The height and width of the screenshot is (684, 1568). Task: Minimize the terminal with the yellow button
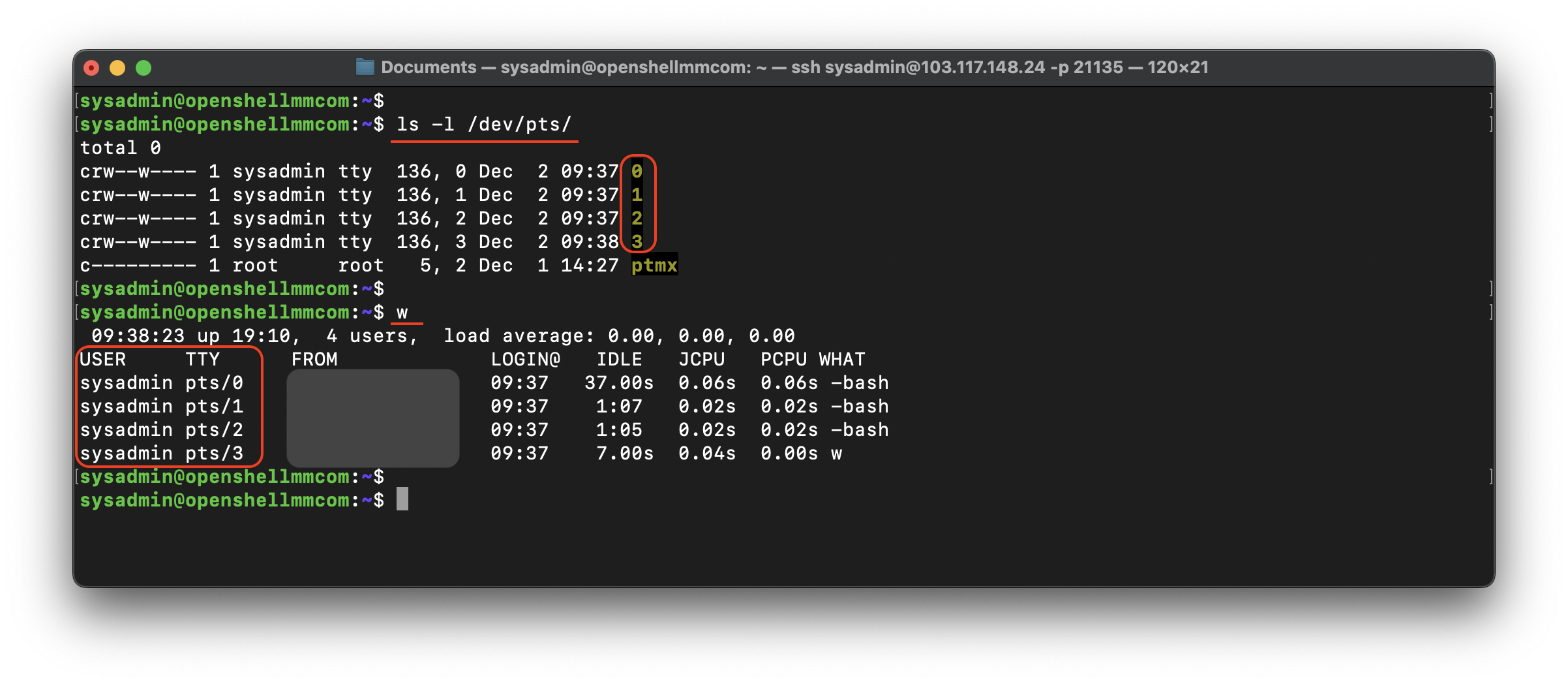pyautogui.click(x=117, y=68)
